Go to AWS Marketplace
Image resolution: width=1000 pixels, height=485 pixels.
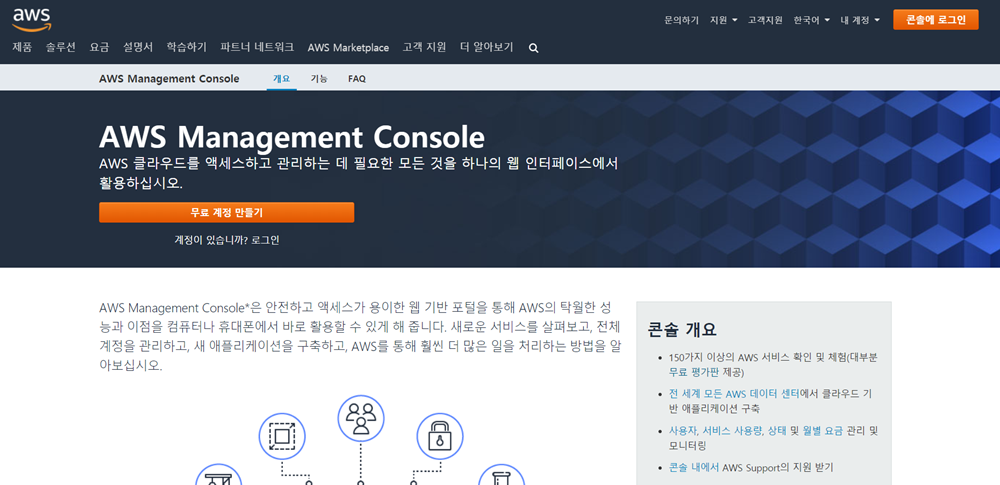click(348, 47)
